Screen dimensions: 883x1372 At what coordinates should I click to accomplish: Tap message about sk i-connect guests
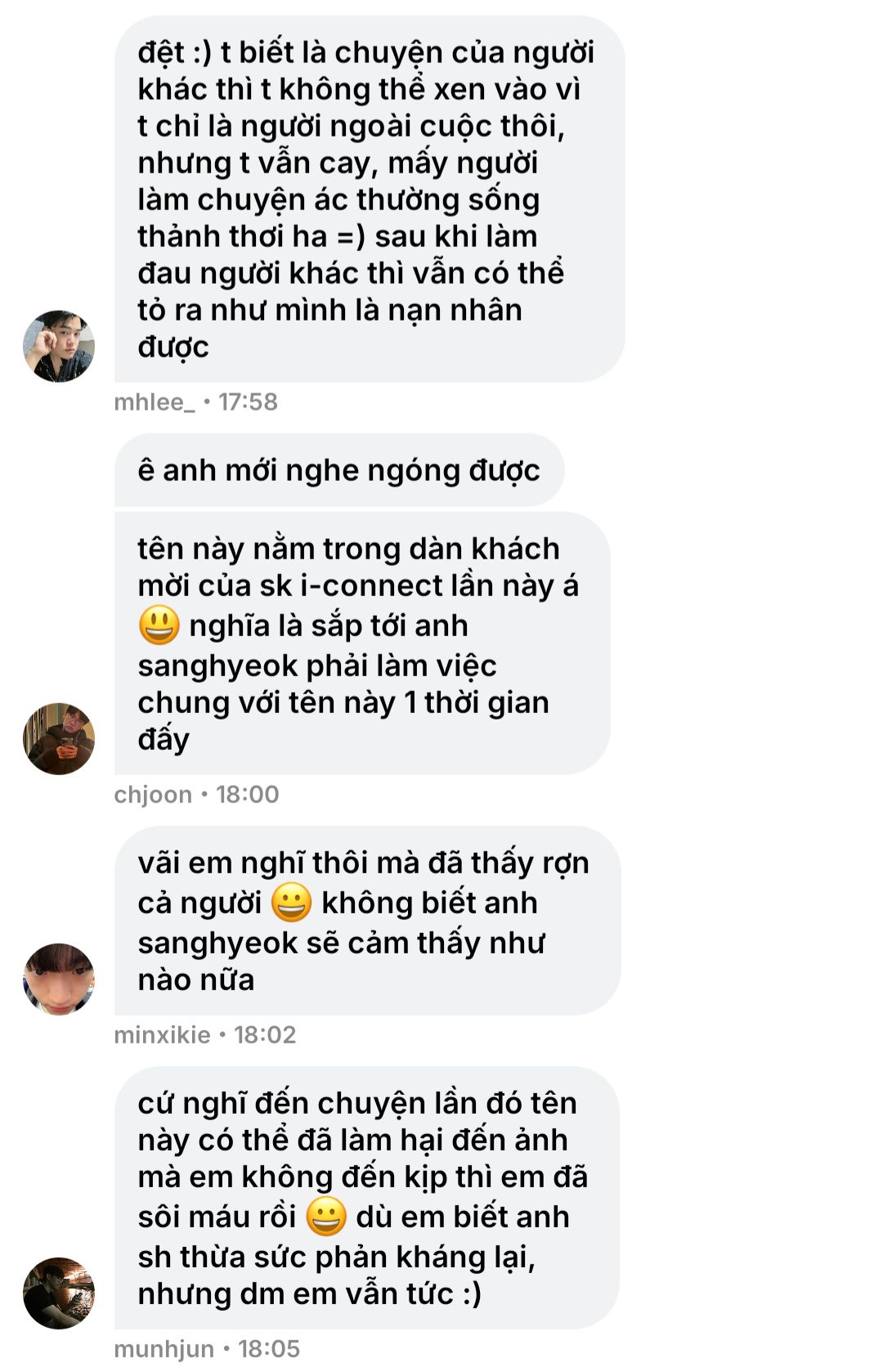[362, 643]
